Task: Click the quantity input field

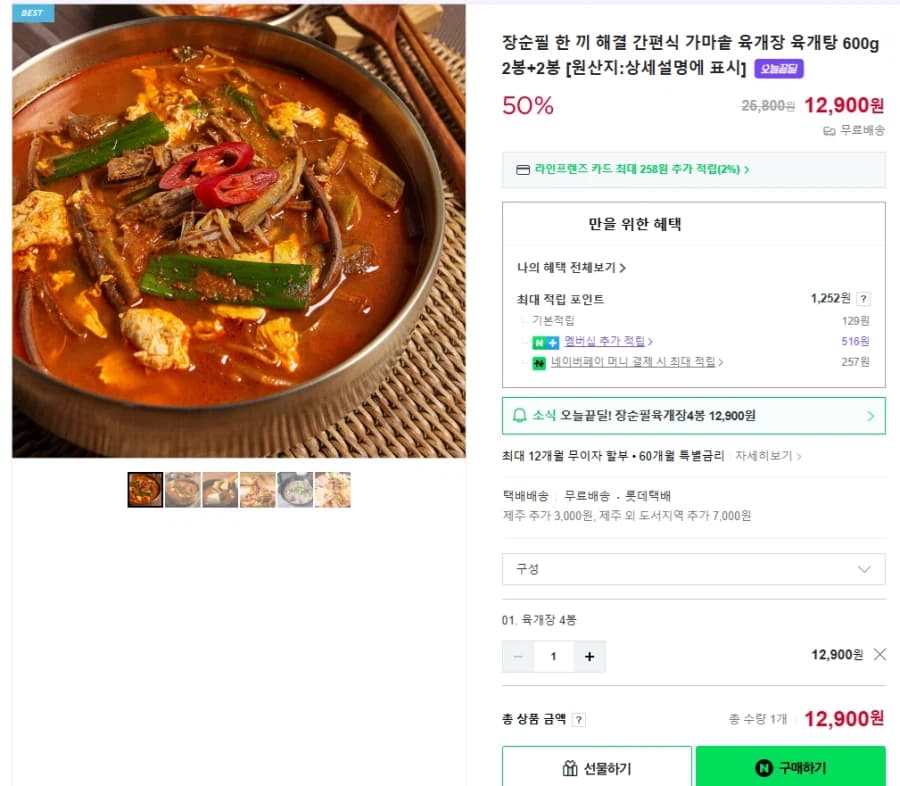Action: [553, 655]
